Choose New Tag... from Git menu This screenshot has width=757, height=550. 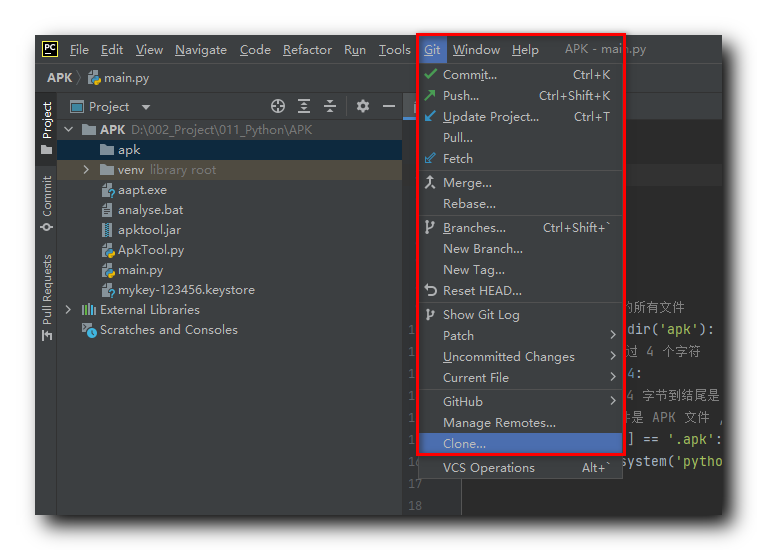(x=520, y=269)
